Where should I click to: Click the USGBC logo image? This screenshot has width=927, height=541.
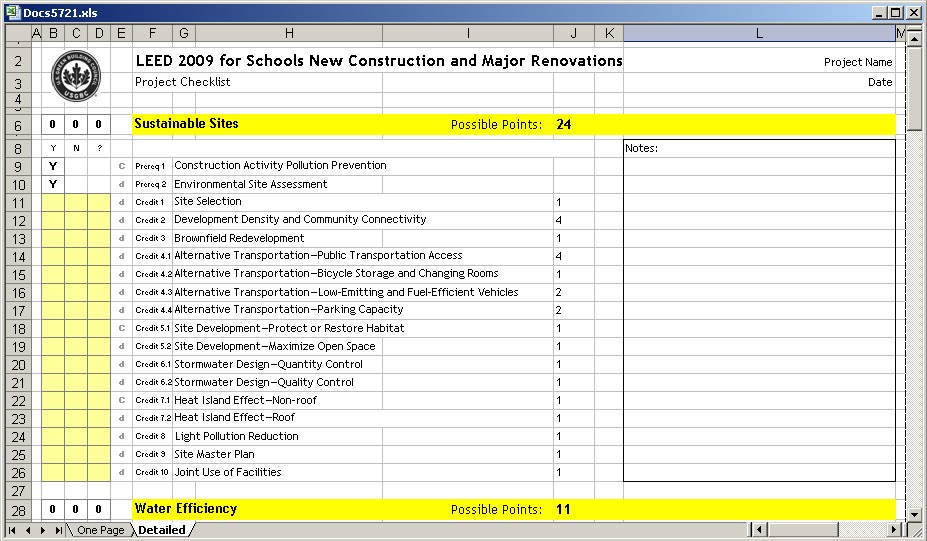tap(76, 75)
